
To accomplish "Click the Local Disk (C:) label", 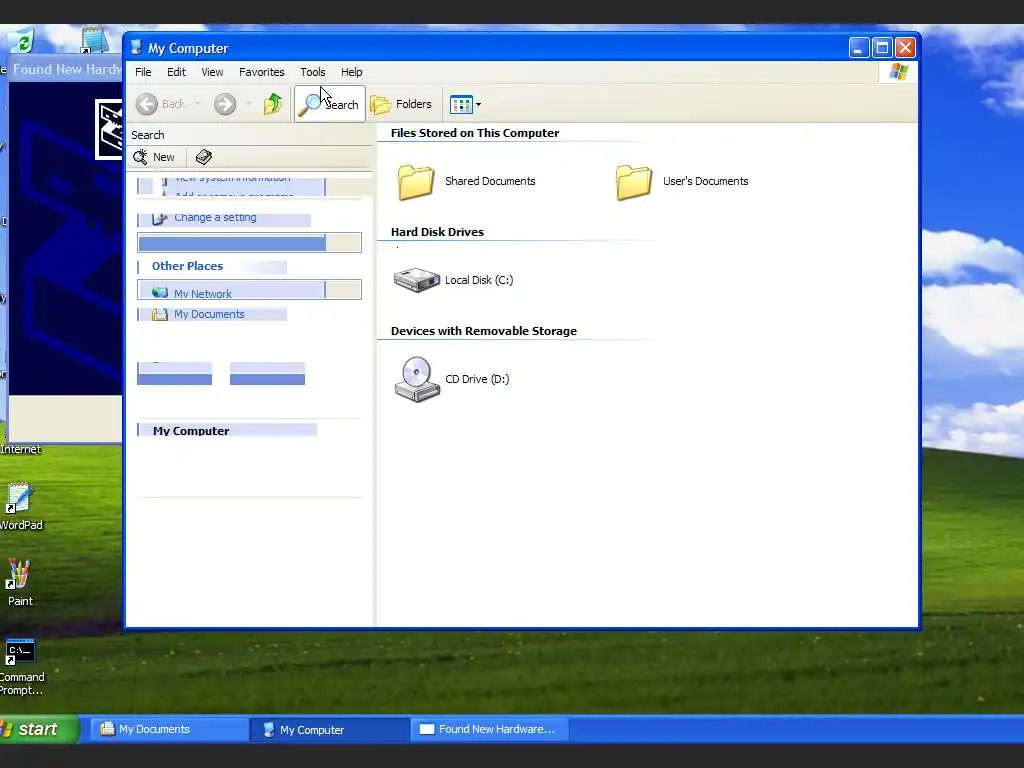I will (x=479, y=280).
